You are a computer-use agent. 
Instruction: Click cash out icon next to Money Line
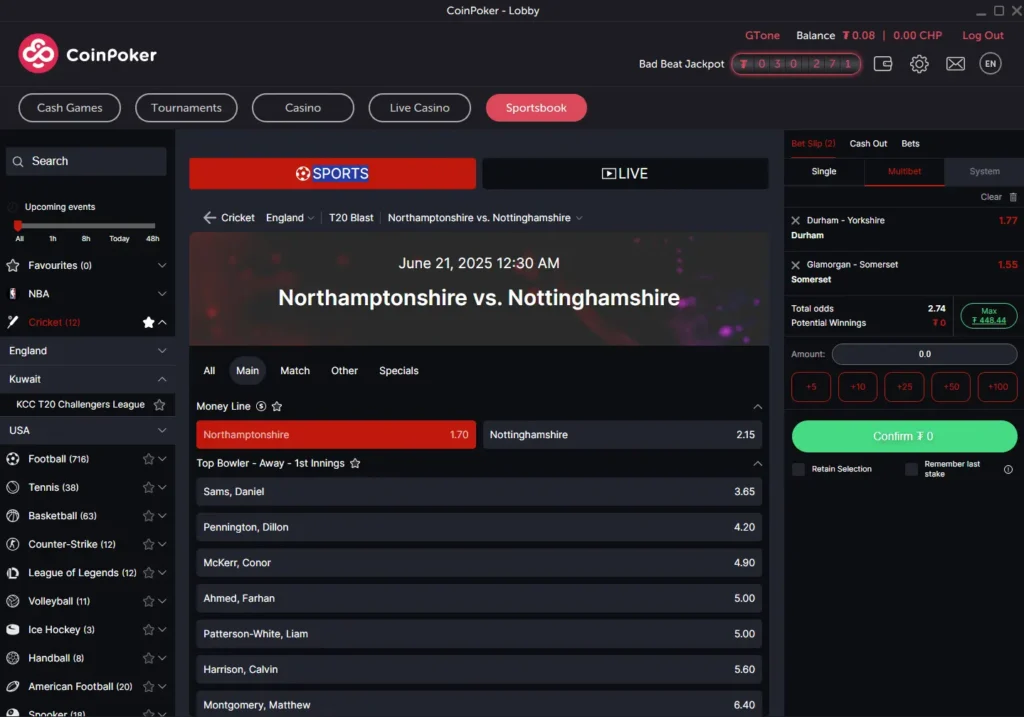point(261,406)
